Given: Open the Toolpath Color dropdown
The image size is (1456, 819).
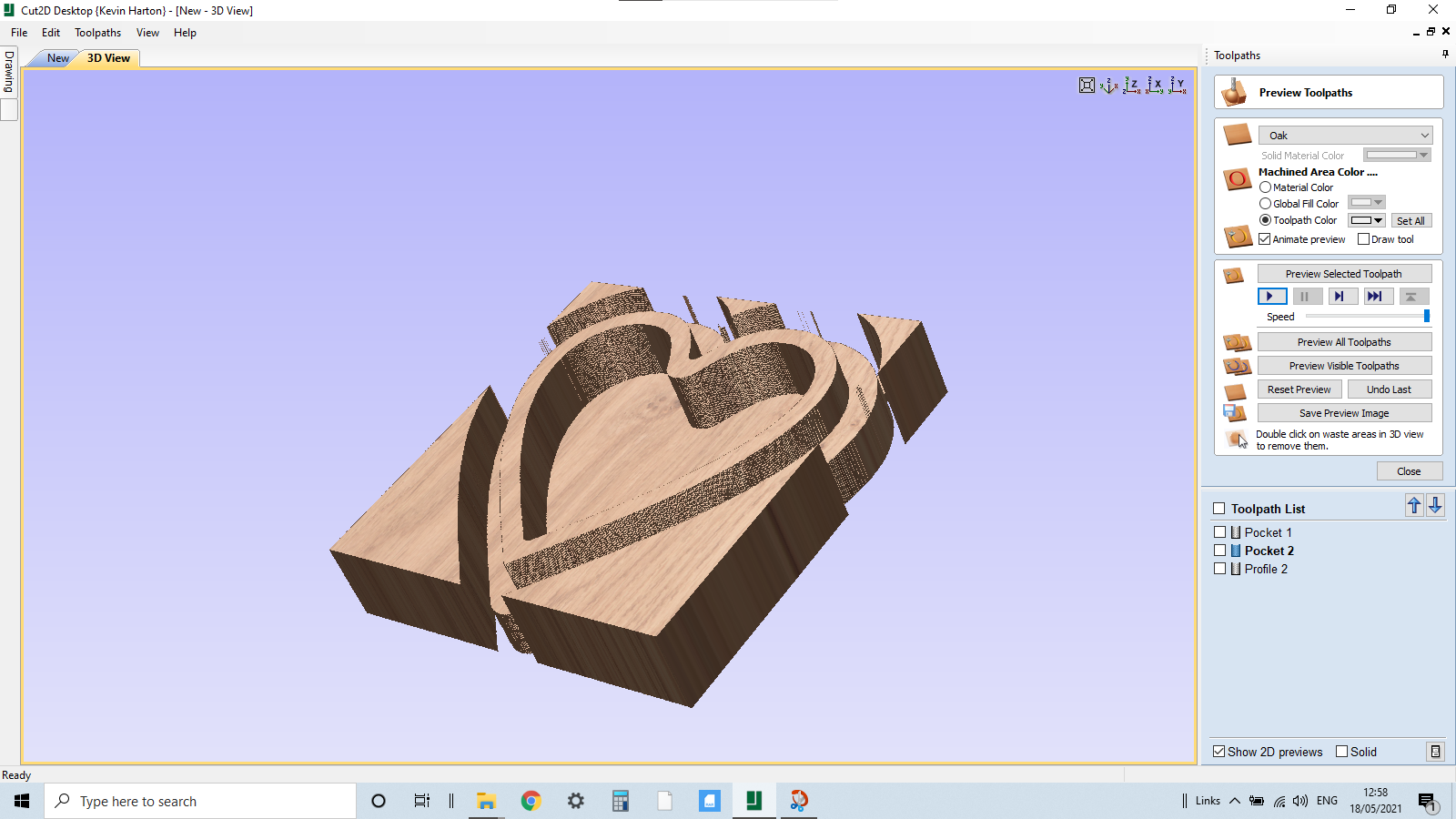Looking at the screenshot, I should click(1366, 220).
